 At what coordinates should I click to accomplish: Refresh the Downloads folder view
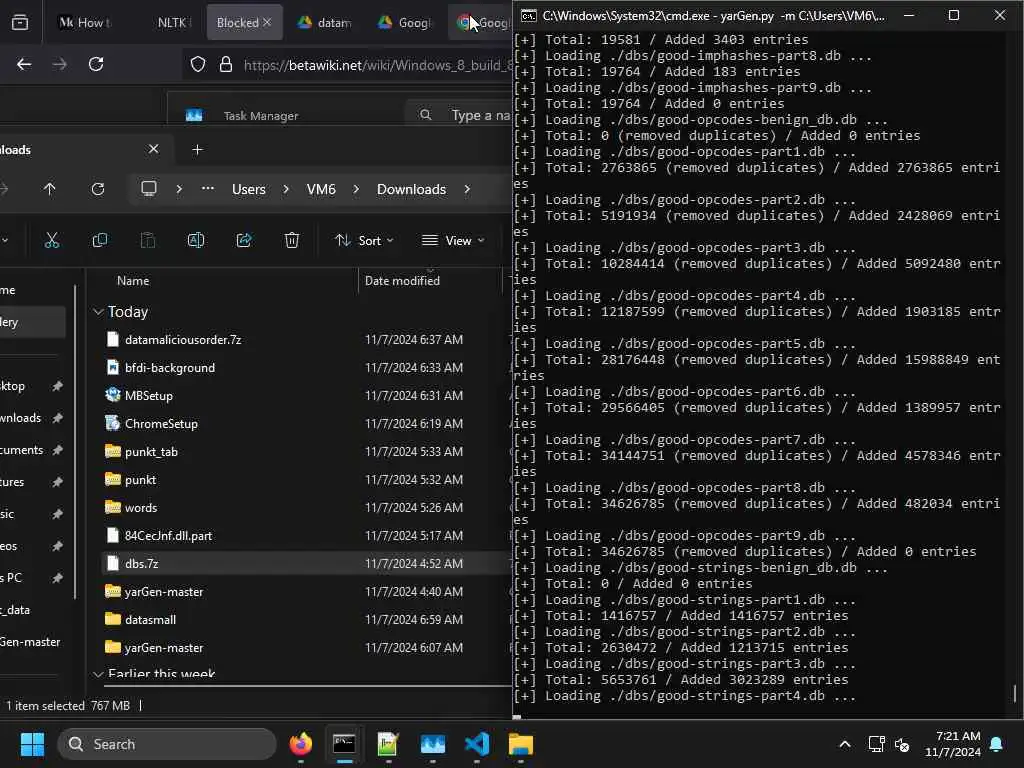[98, 189]
